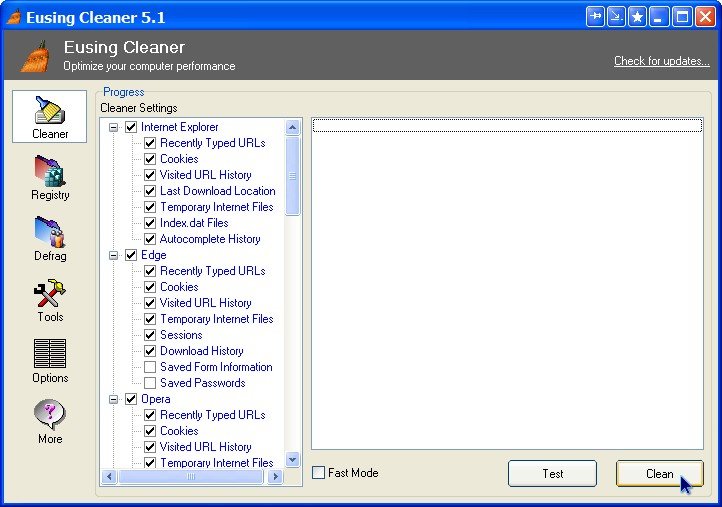Screen dimensions: 722x507
Task: Click the tree's scroll left arrow
Action: pyautogui.click(x=109, y=477)
